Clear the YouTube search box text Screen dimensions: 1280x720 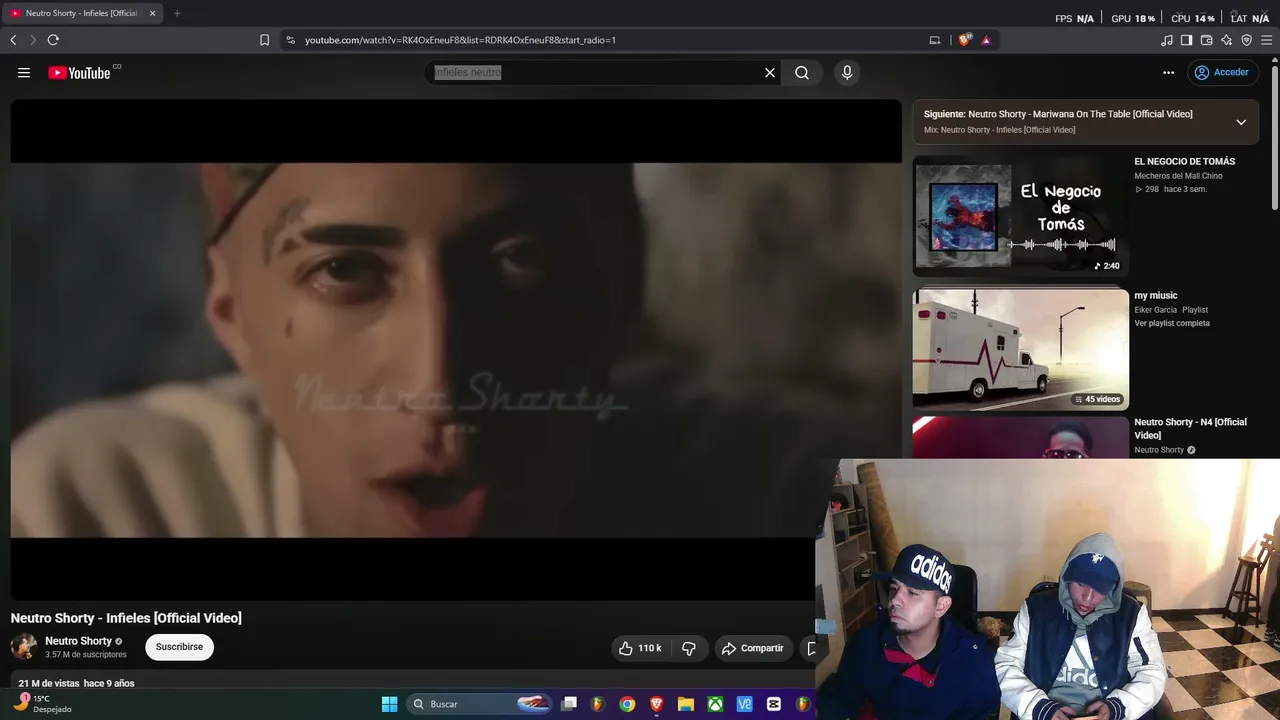click(x=770, y=72)
